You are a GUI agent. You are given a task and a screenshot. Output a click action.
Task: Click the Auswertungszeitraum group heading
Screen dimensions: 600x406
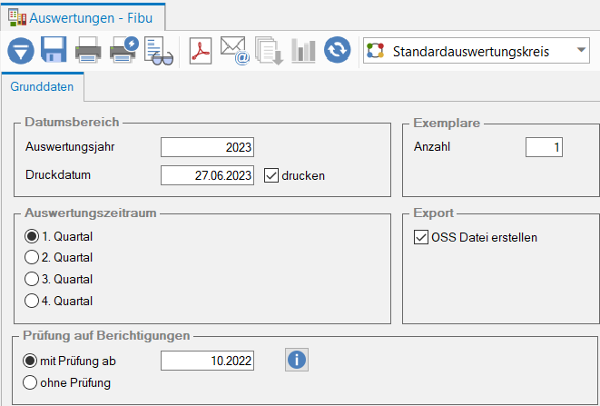(x=90, y=213)
